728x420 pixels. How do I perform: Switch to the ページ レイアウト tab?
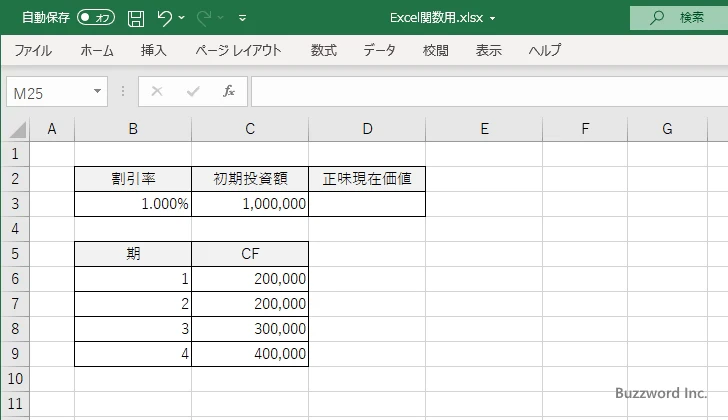pyautogui.click(x=238, y=50)
